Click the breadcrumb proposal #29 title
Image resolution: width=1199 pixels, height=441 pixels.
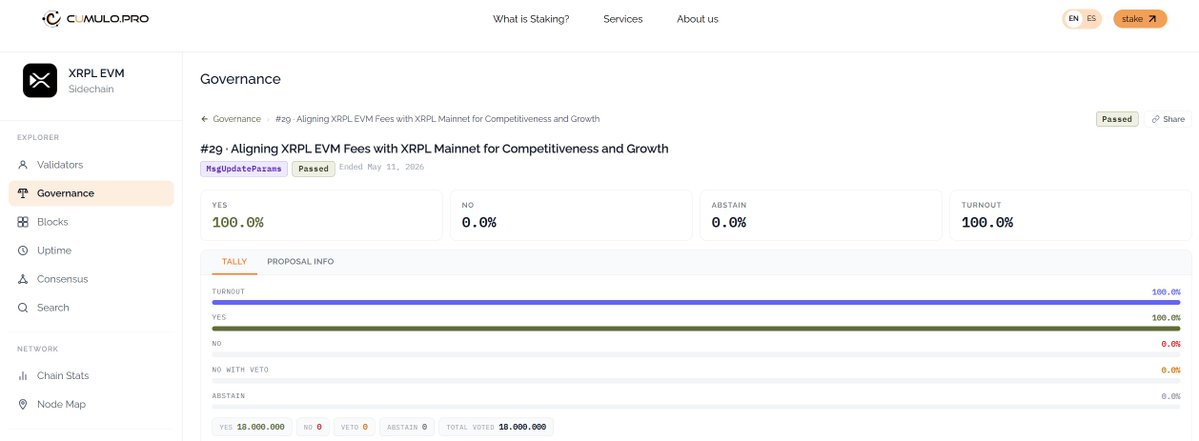click(x=437, y=119)
